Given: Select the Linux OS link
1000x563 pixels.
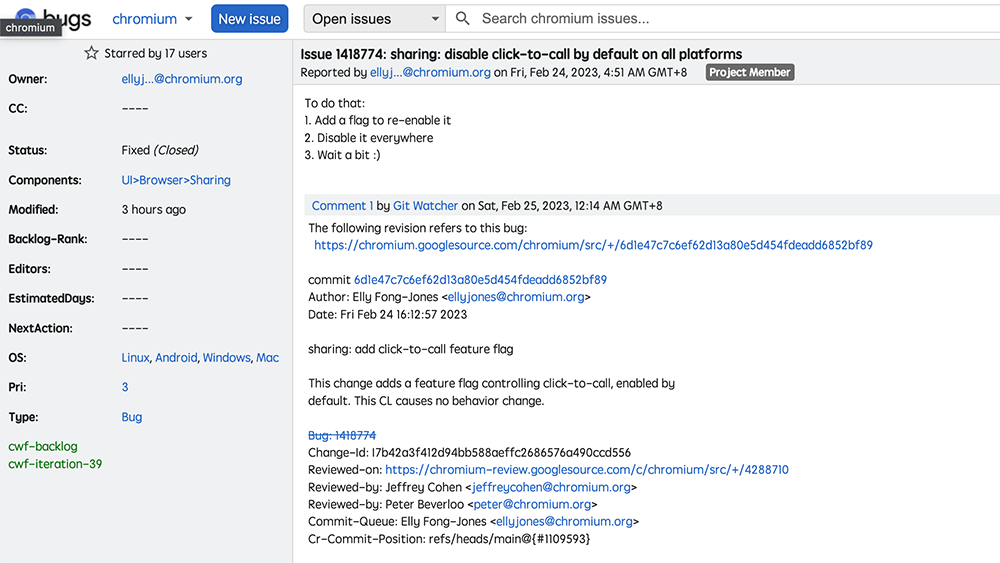Looking at the screenshot, I should pos(135,358).
